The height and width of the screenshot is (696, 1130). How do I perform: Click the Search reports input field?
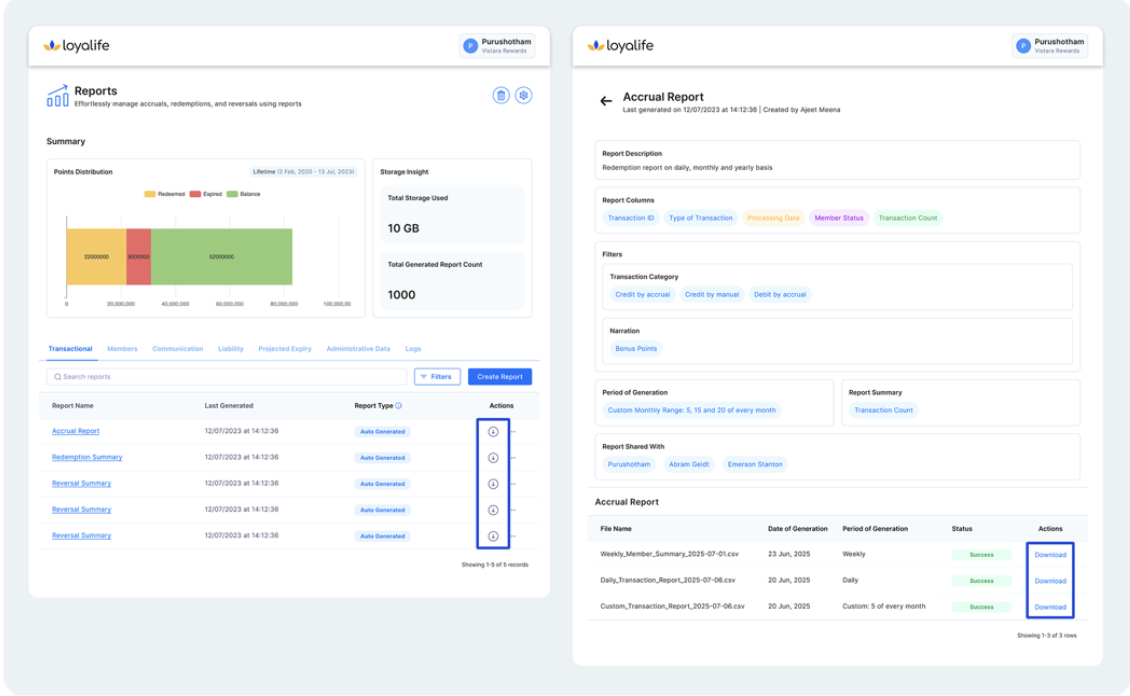coord(227,377)
